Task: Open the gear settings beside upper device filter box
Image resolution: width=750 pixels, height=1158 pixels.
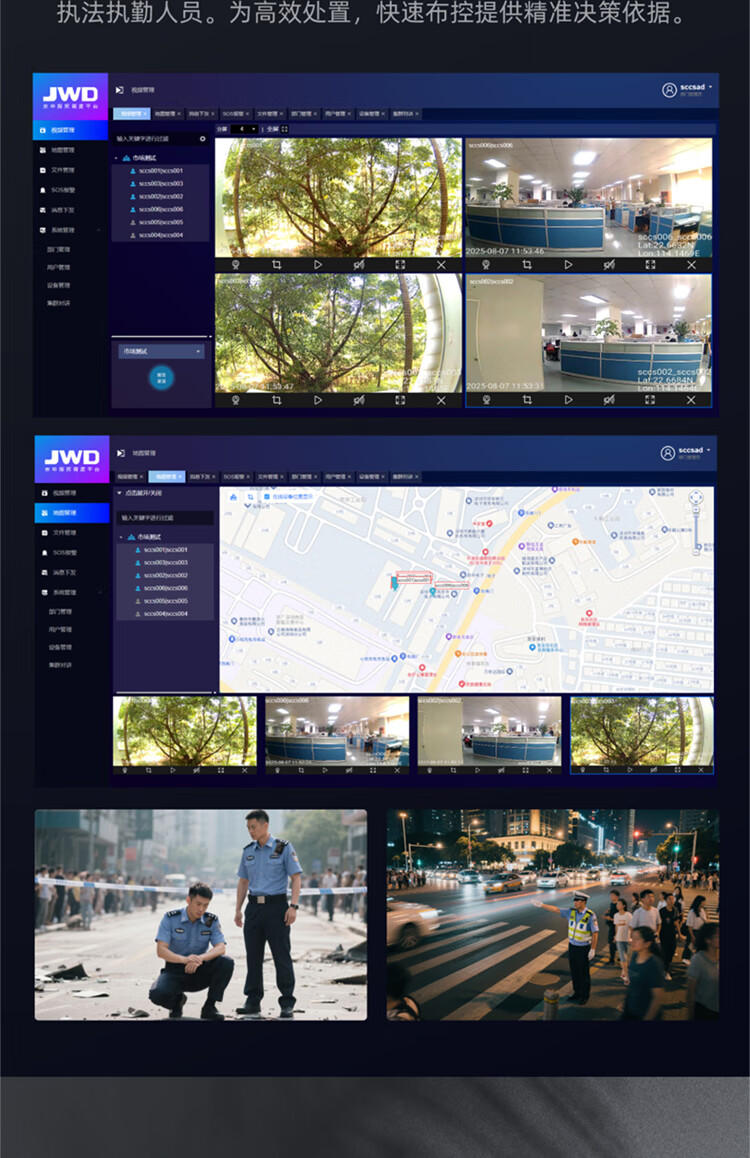Action: (203, 139)
